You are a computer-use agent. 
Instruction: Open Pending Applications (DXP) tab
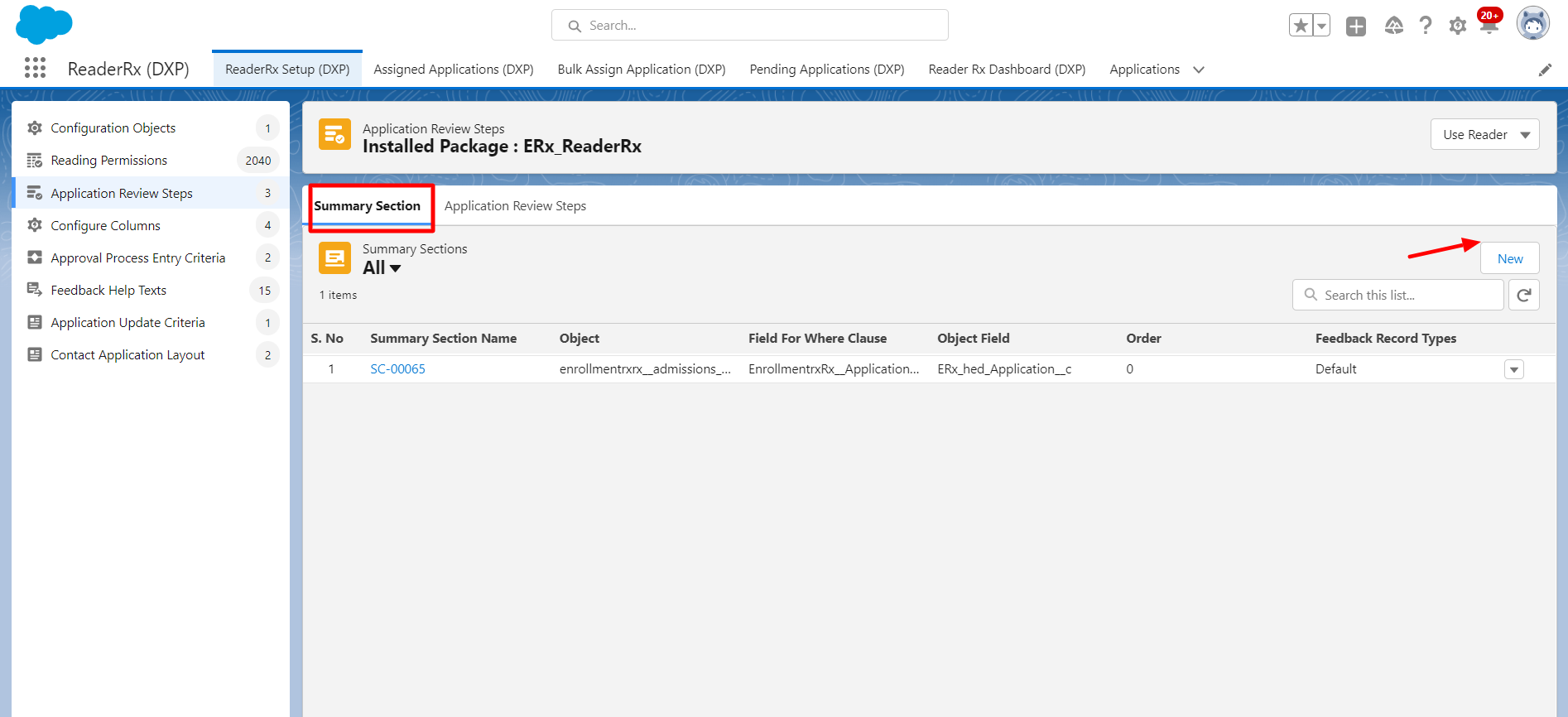pos(826,70)
